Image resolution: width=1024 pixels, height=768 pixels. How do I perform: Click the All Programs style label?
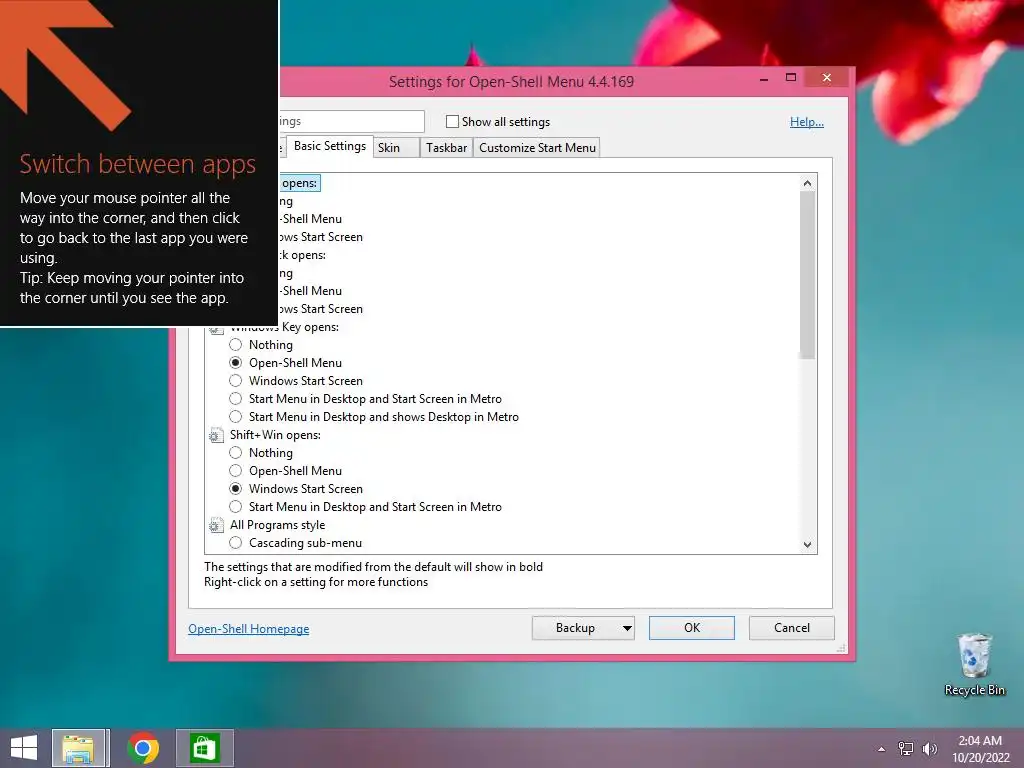[x=278, y=525]
